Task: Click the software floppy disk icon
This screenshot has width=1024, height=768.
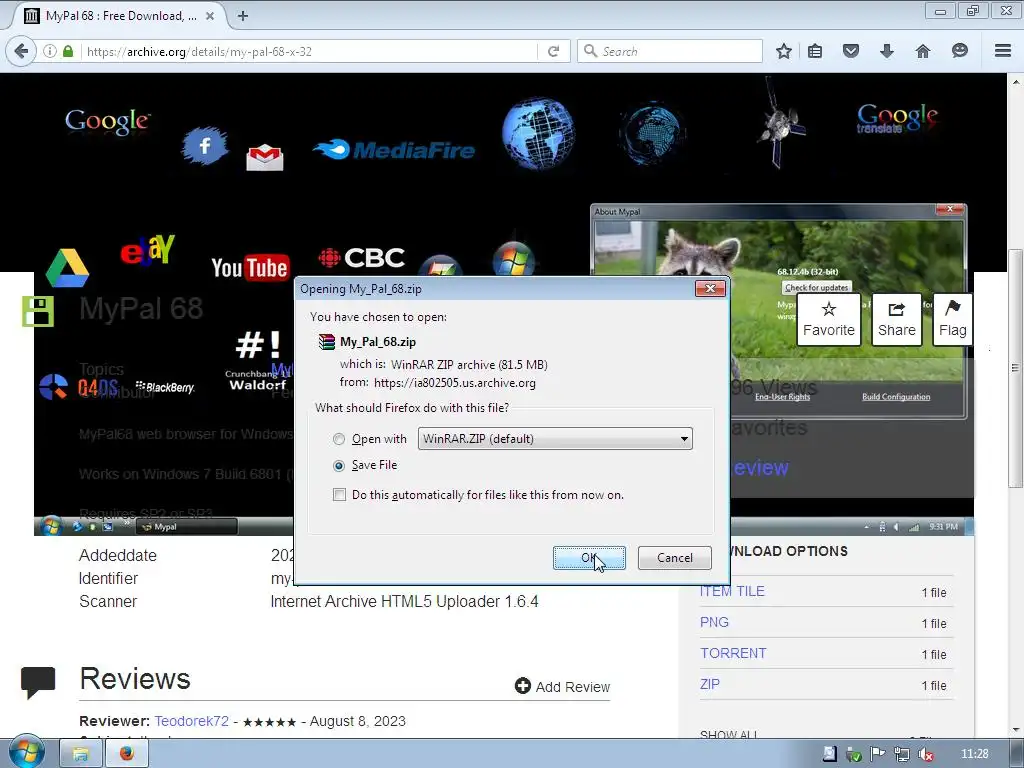Action: [x=38, y=312]
